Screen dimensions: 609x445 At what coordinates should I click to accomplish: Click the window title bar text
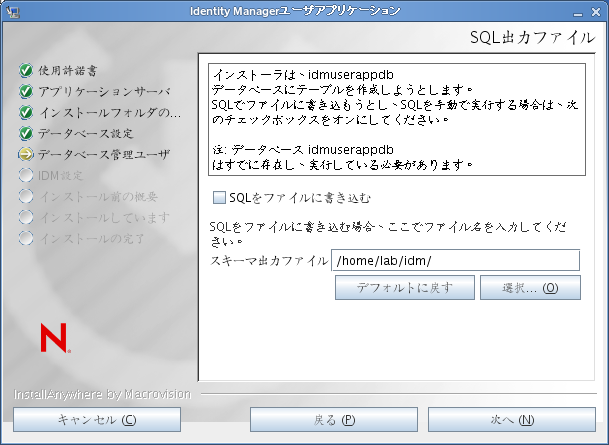295,11
